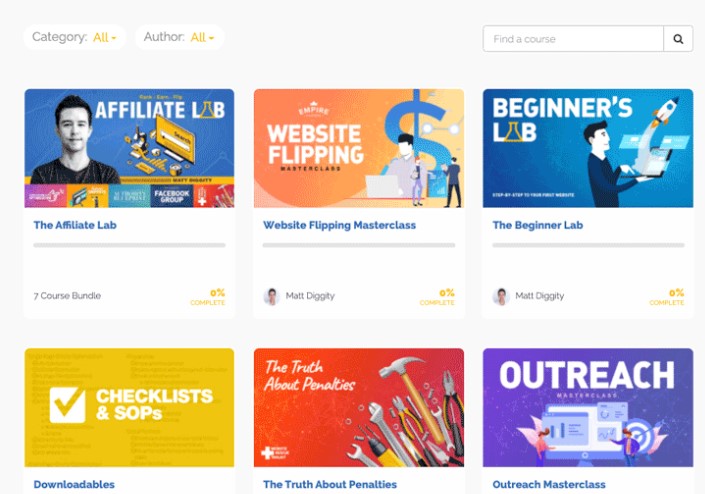Open The Affiliate Lab course title link

click(x=75, y=225)
